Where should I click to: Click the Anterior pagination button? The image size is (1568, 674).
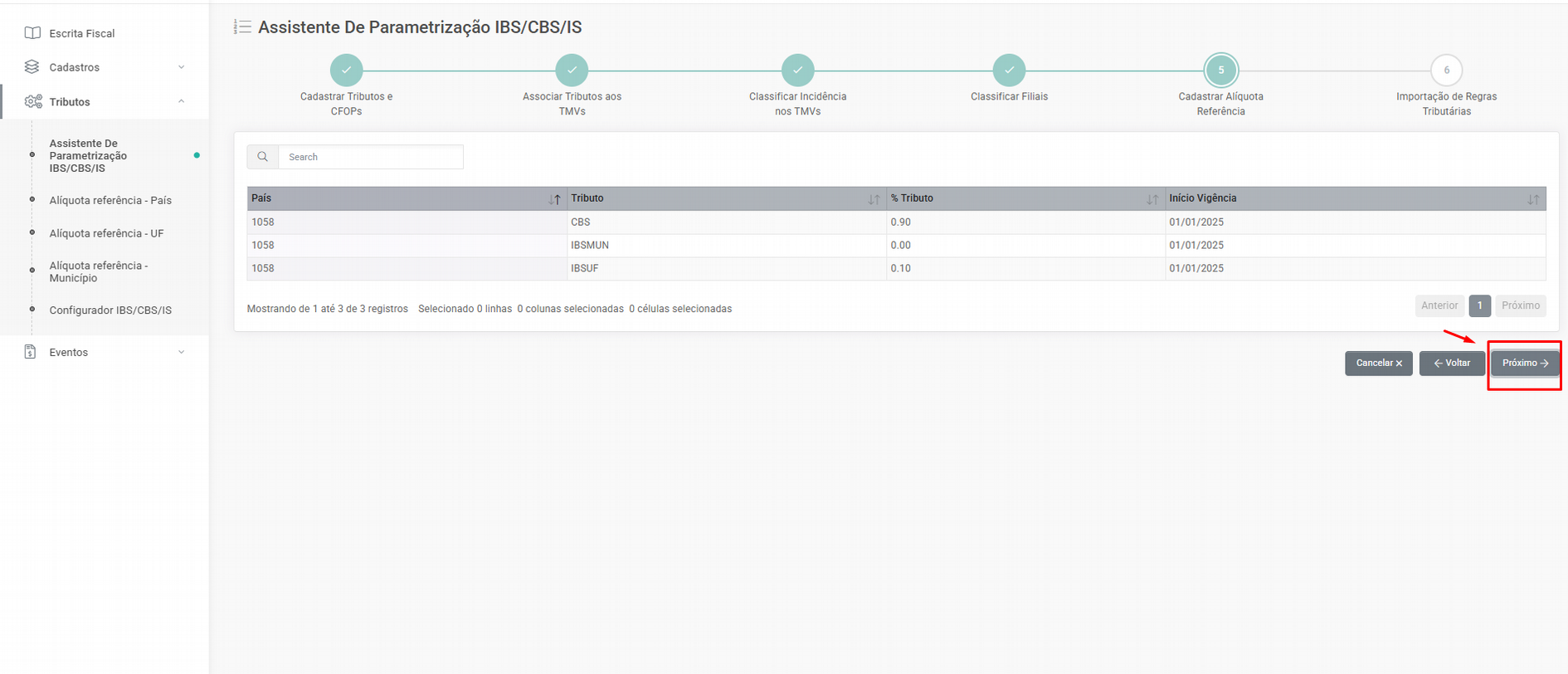click(x=1439, y=305)
